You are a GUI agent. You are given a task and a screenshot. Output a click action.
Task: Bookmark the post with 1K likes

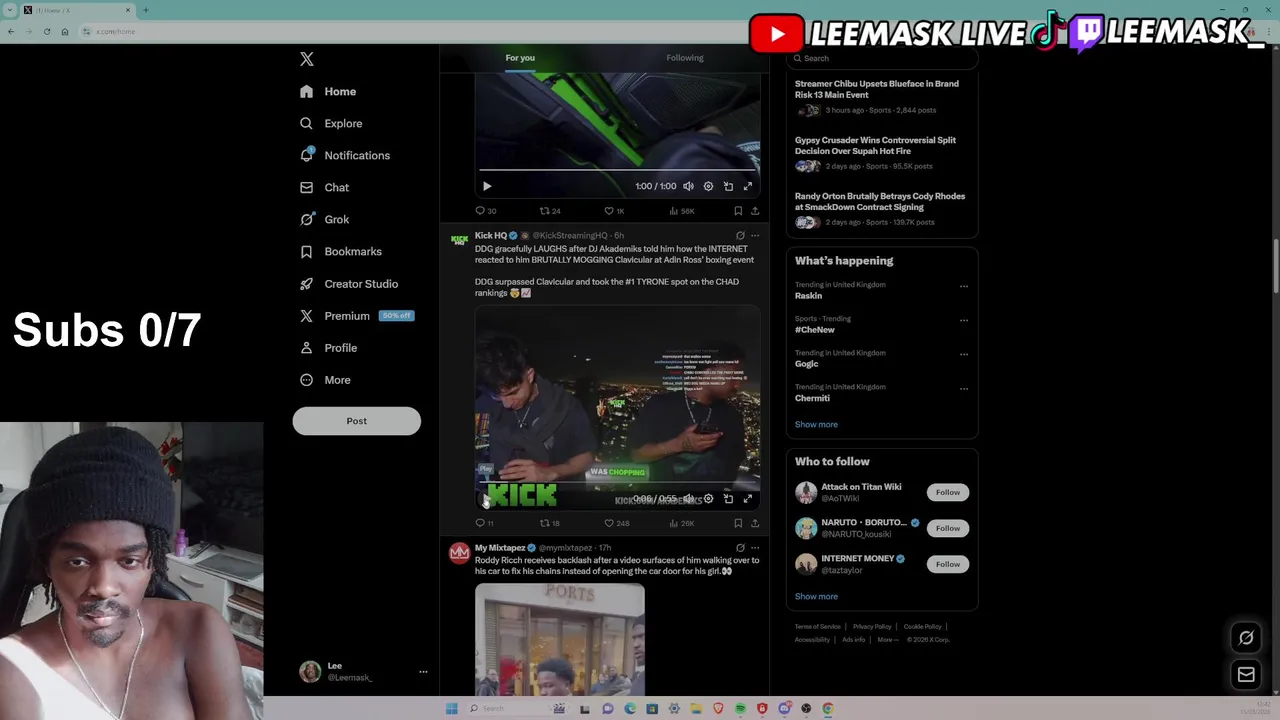click(x=738, y=211)
